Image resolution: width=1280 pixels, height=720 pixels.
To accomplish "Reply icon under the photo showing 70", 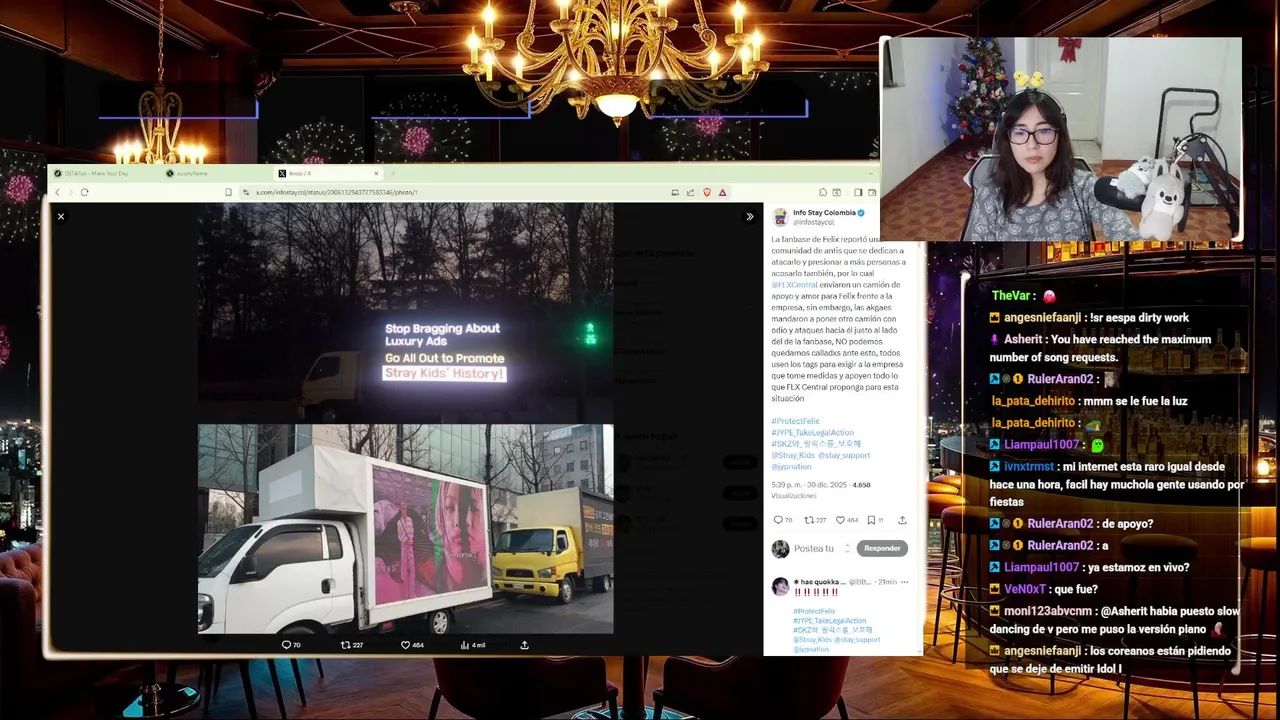I will (291, 645).
